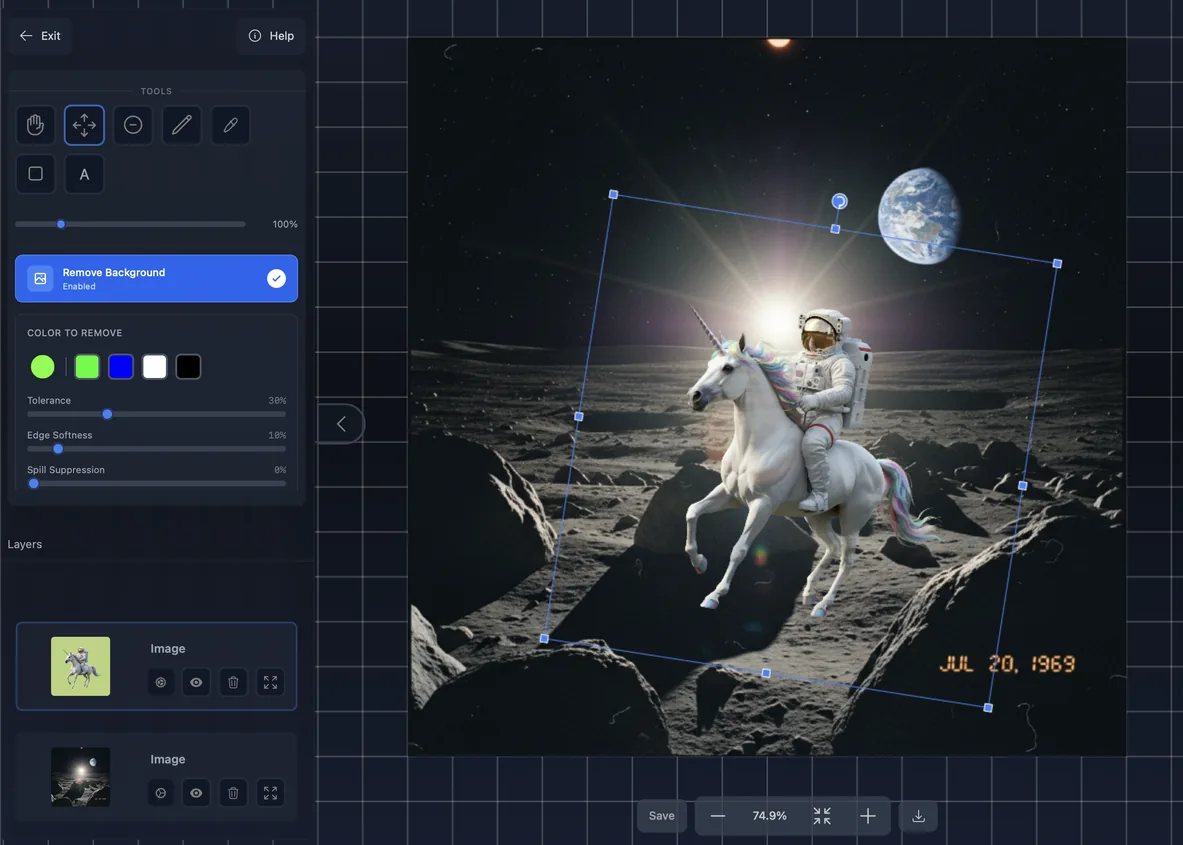The height and width of the screenshot is (845, 1183).
Task: Click the fit-to-screen icon beside zoom percentage
Action: coord(822,815)
